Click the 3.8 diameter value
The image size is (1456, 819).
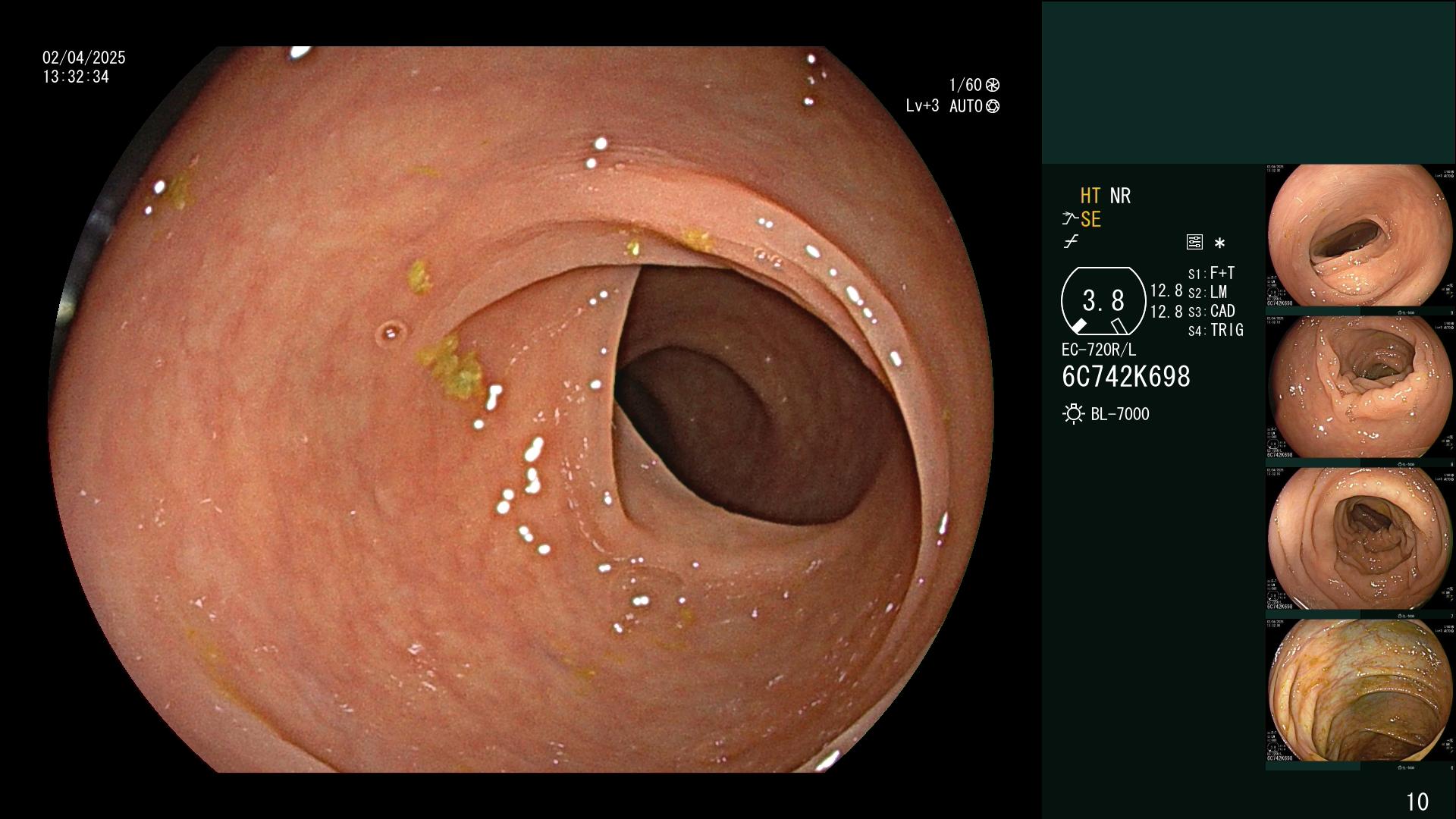tap(1103, 301)
